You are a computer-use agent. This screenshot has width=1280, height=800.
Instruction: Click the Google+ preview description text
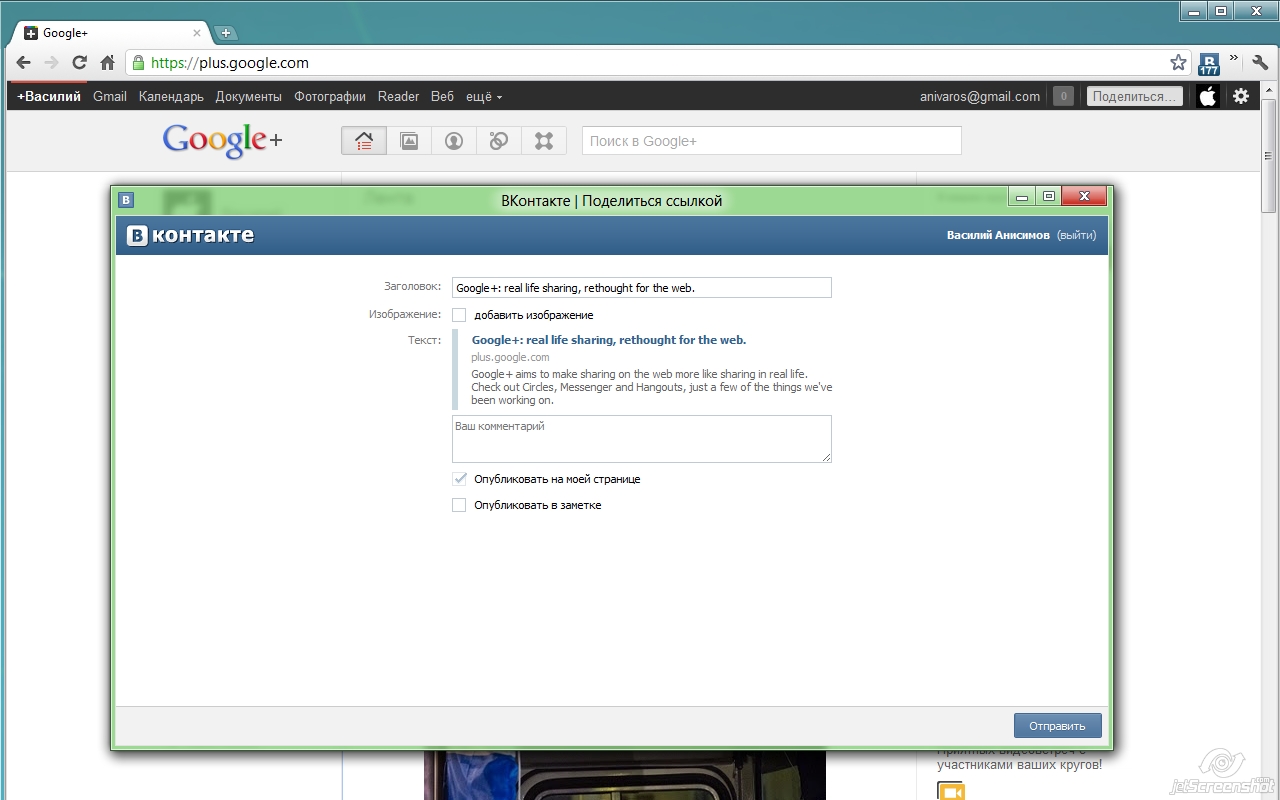pyautogui.click(x=652, y=387)
